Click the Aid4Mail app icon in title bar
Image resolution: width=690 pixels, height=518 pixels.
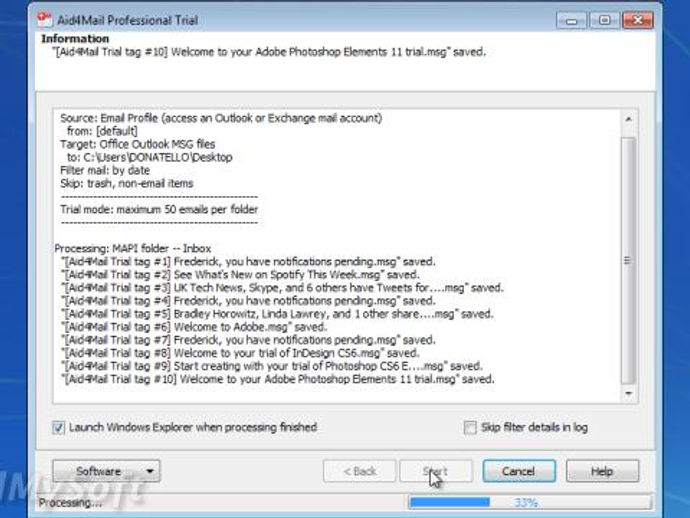click(44, 20)
